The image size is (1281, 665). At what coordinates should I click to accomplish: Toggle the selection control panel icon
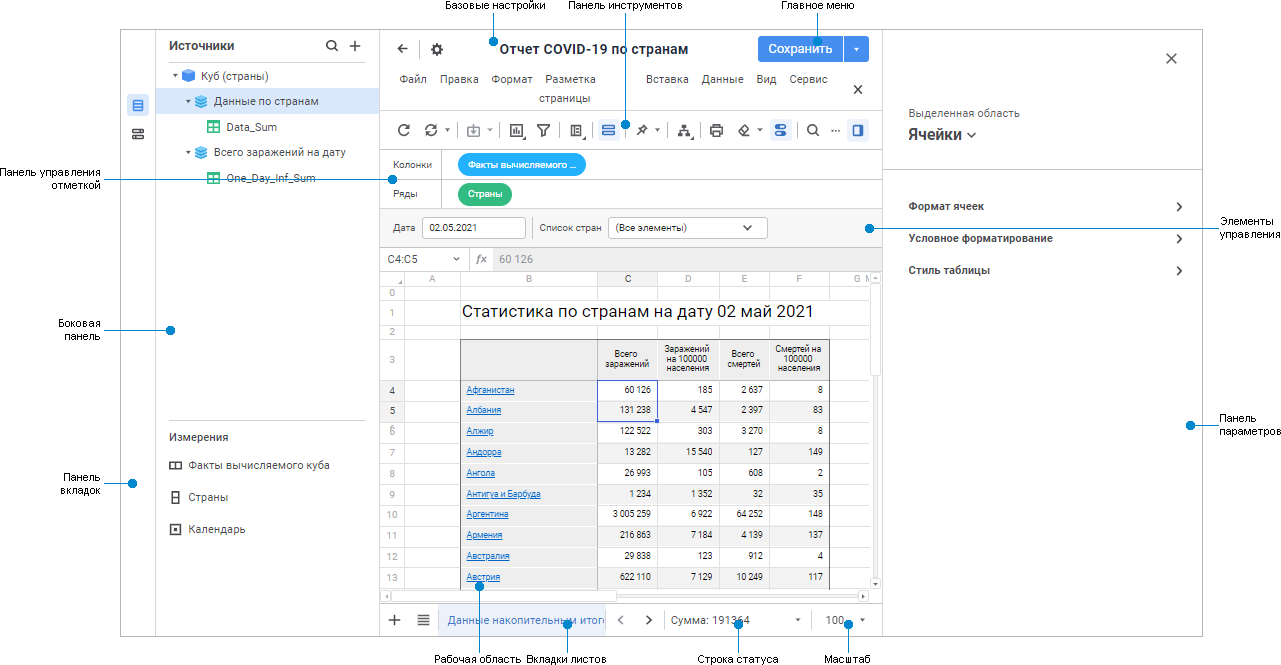(608, 130)
